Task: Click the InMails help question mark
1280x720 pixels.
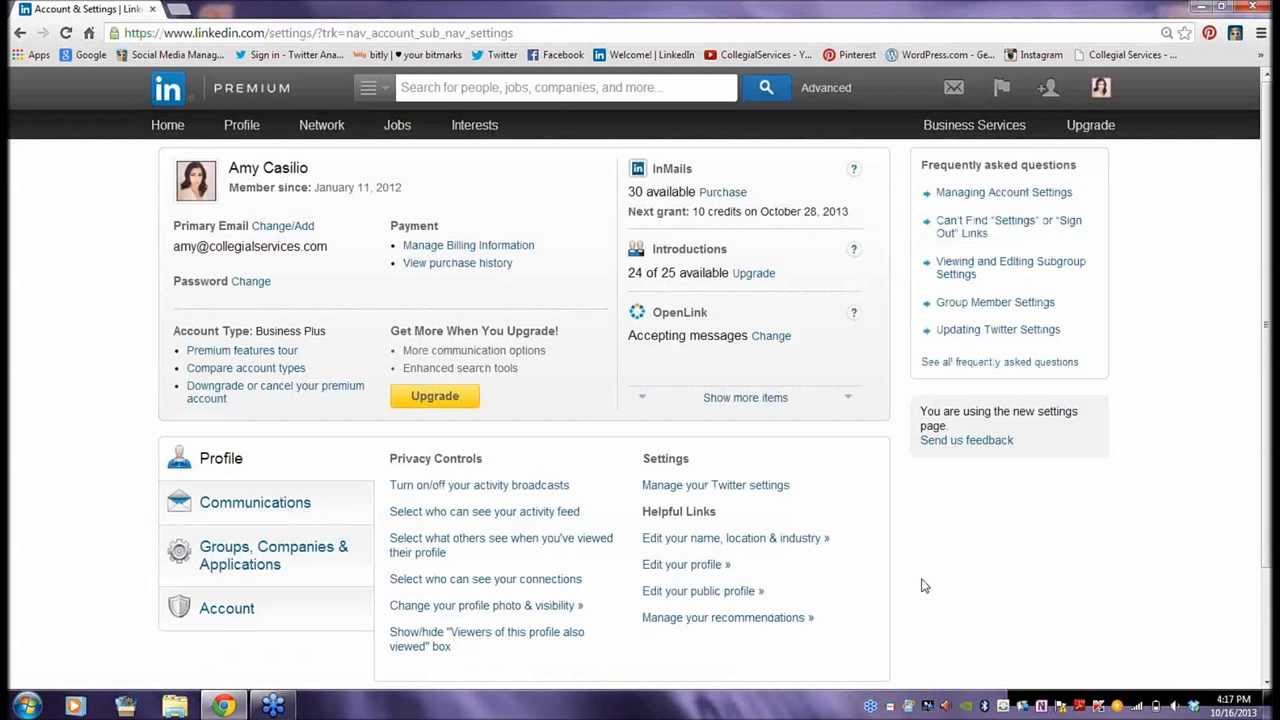Action: click(853, 169)
